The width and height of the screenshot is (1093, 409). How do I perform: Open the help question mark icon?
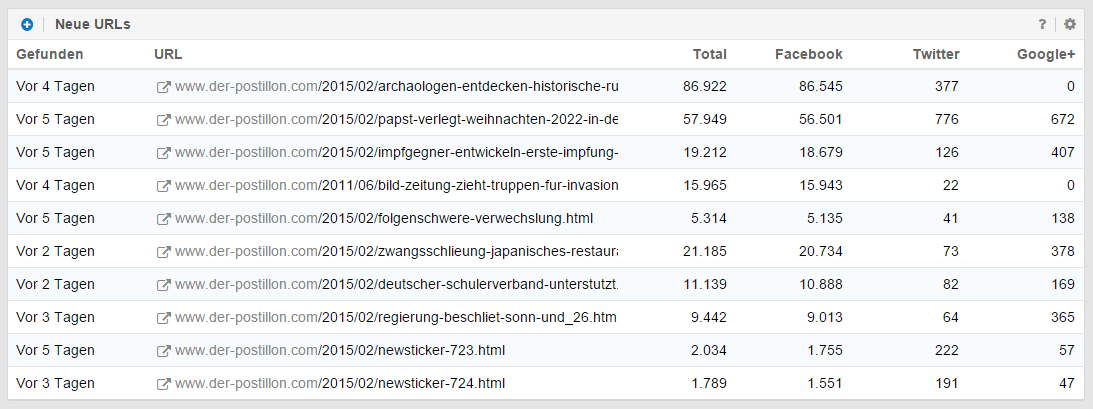tap(1042, 24)
